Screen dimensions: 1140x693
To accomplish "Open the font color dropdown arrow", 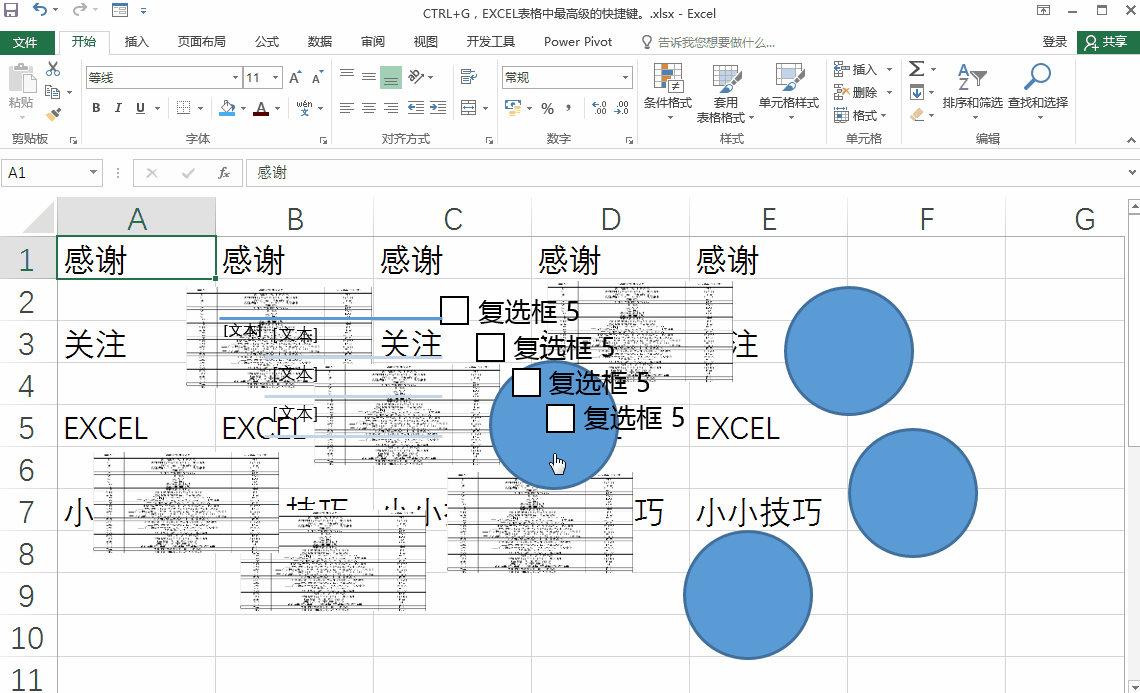I will coord(278,108).
